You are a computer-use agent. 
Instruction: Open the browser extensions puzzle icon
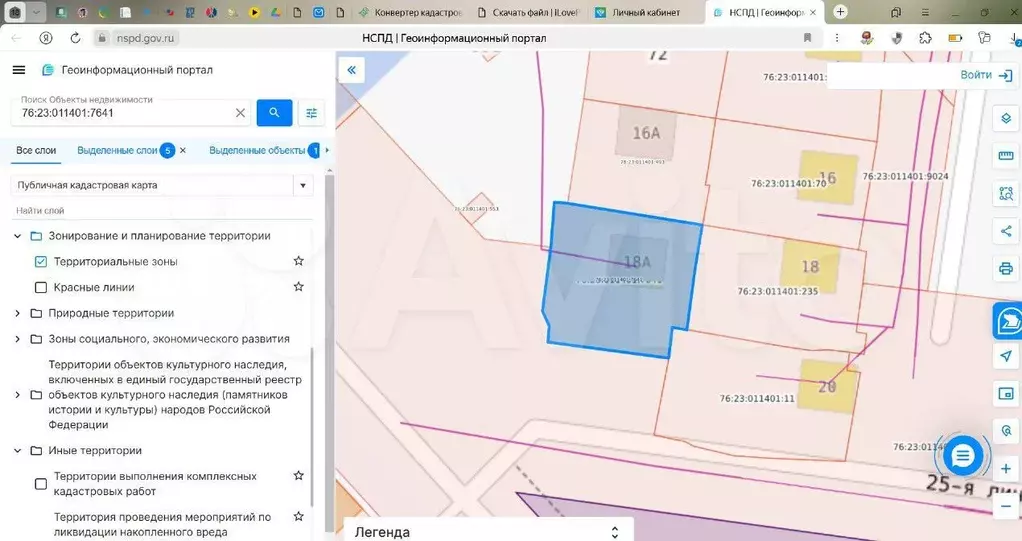[x=926, y=38]
